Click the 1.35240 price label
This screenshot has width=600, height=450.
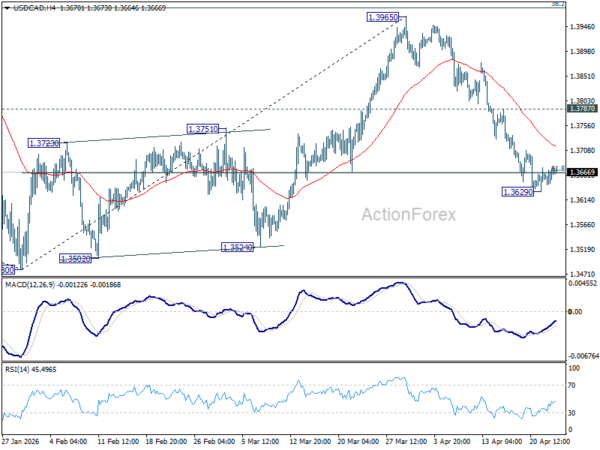[x=237, y=247]
